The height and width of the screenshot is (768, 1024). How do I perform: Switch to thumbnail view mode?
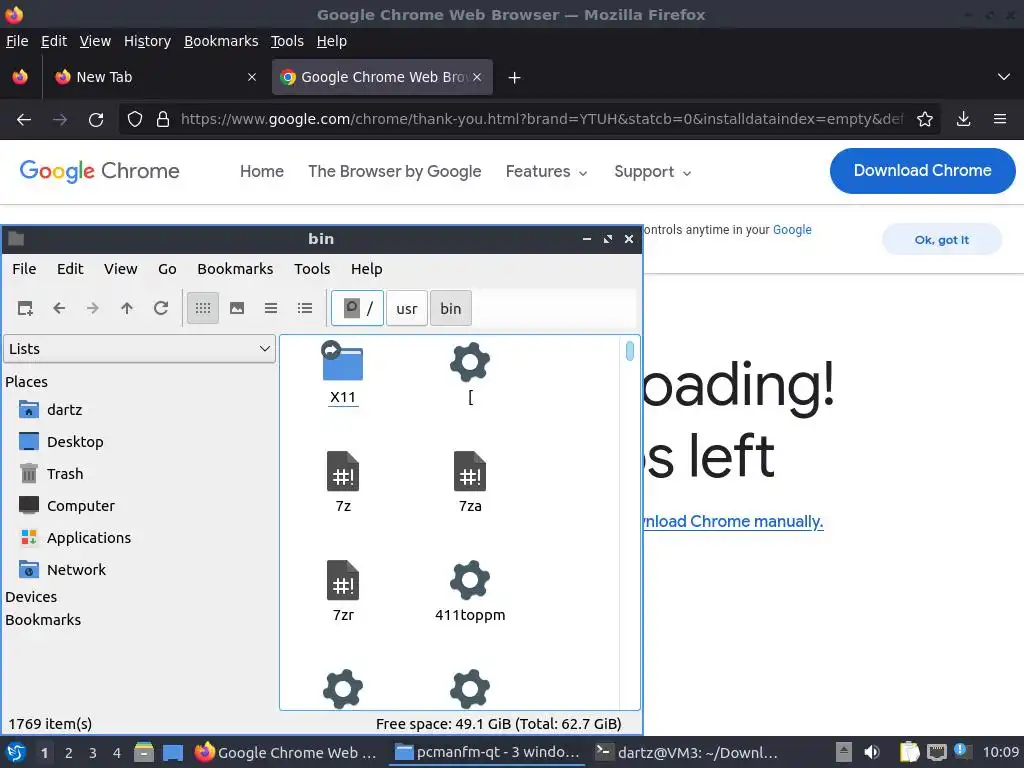(237, 308)
